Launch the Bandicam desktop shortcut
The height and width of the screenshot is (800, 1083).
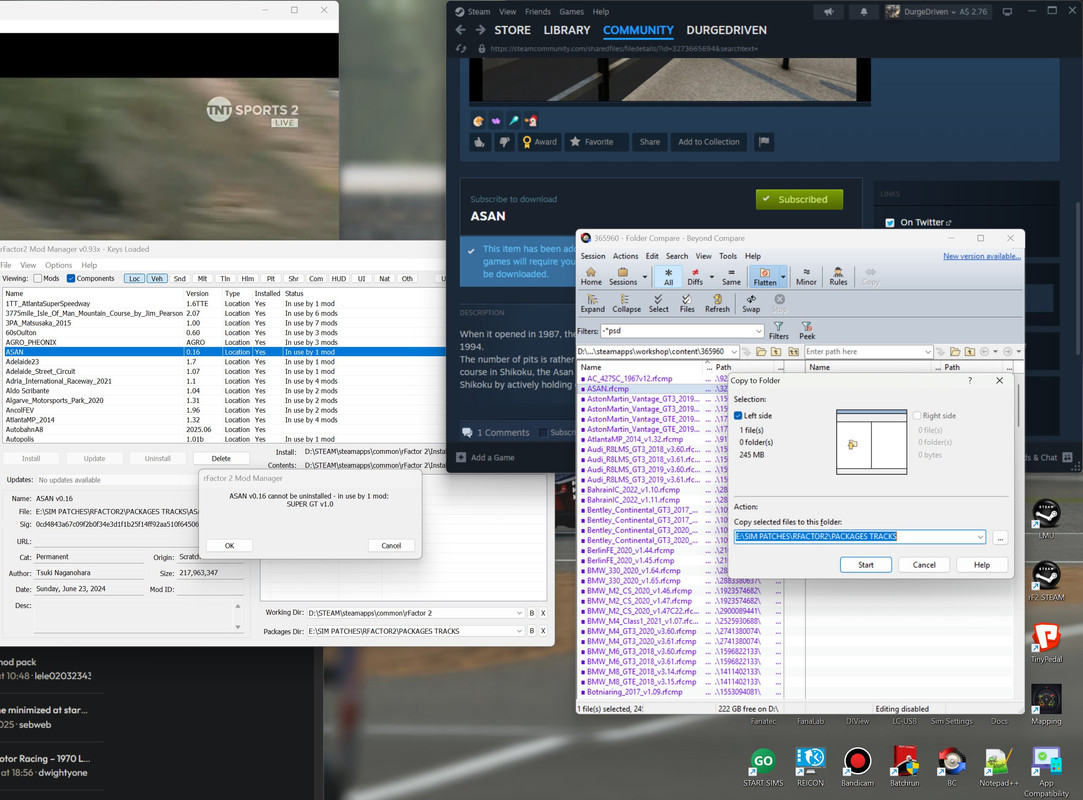click(x=857, y=767)
